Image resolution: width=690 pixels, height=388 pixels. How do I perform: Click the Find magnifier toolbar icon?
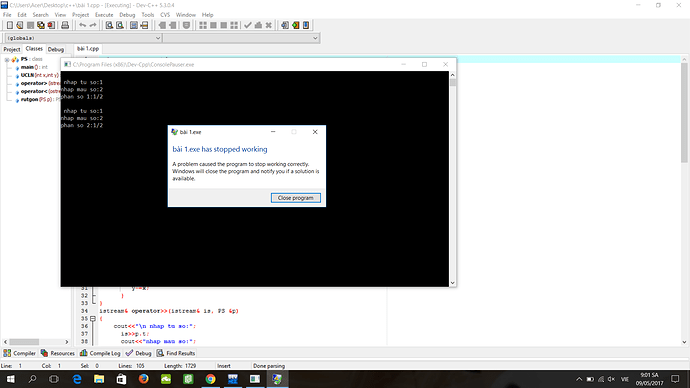tap(109, 26)
